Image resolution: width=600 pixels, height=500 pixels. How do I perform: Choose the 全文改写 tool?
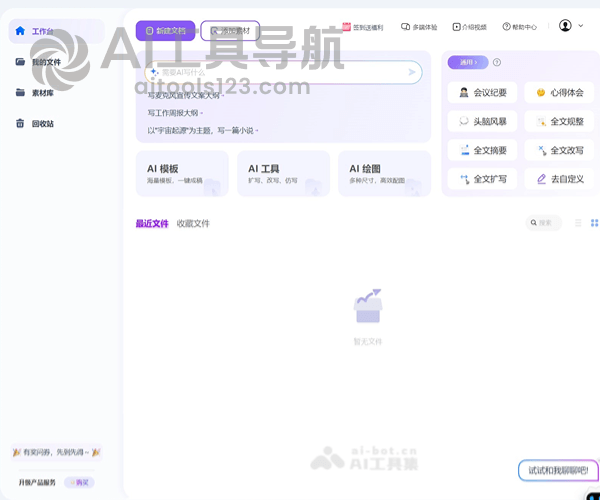coord(559,150)
